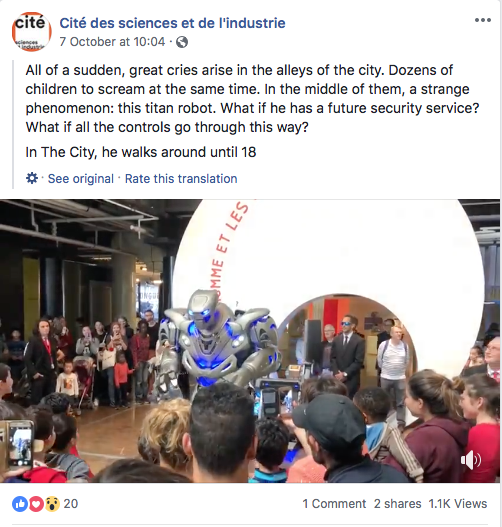Expand the 1 Comment thread
The image size is (502, 527).
tap(334, 504)
